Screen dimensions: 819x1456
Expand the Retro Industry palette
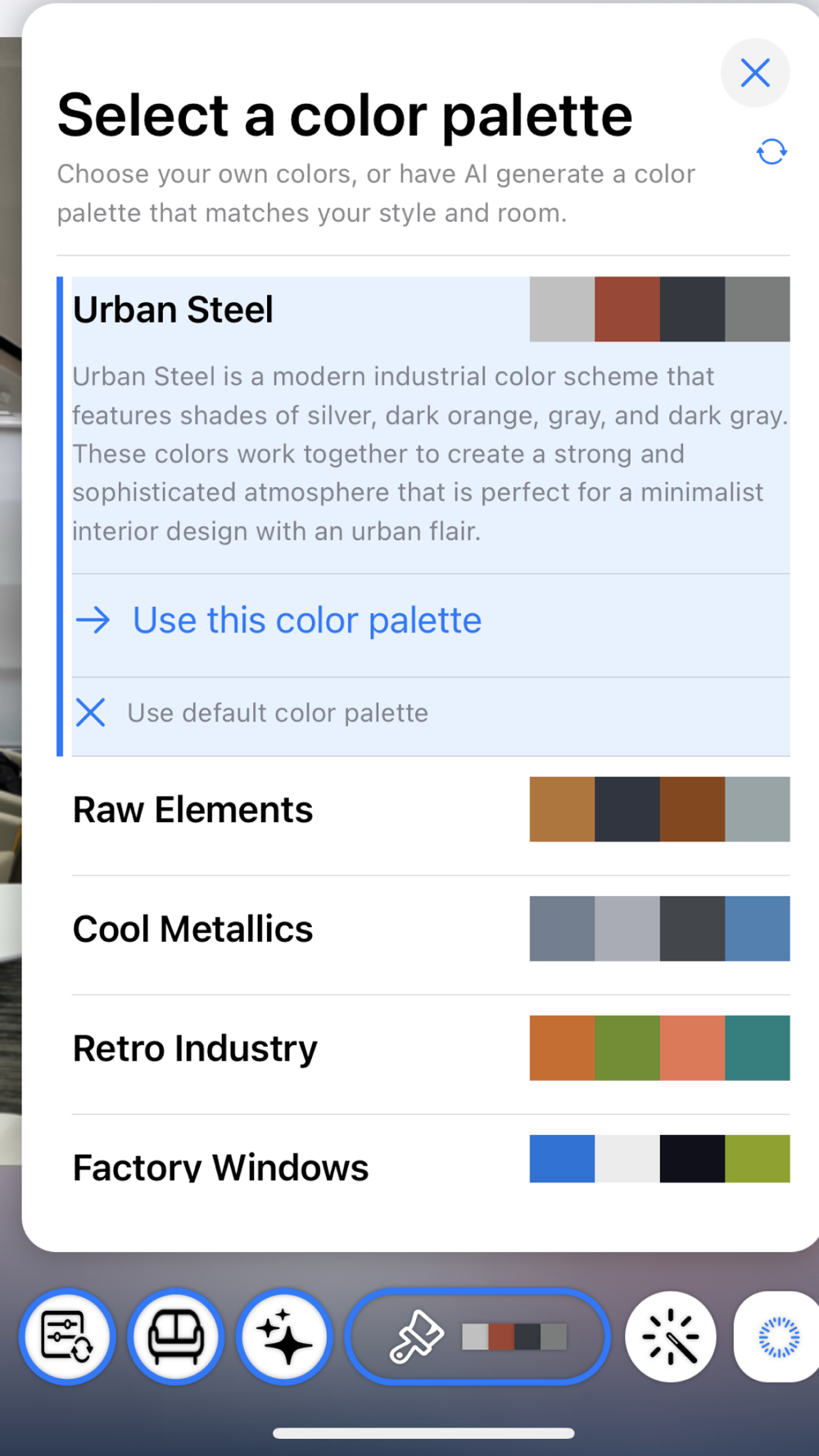pyautogui.click(x=195, y=1049)
